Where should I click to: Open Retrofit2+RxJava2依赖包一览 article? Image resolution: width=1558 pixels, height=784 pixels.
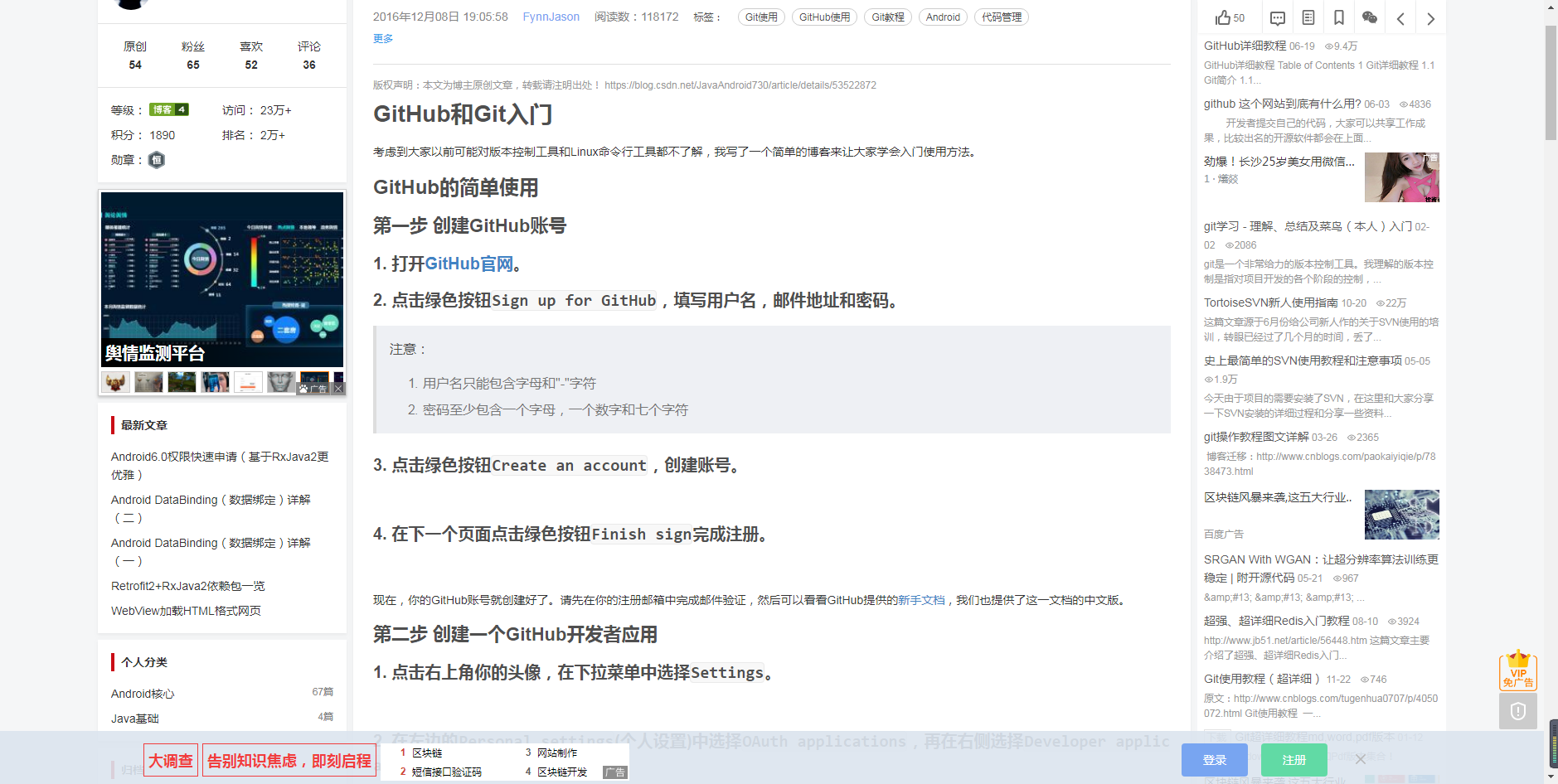(188, 586)
